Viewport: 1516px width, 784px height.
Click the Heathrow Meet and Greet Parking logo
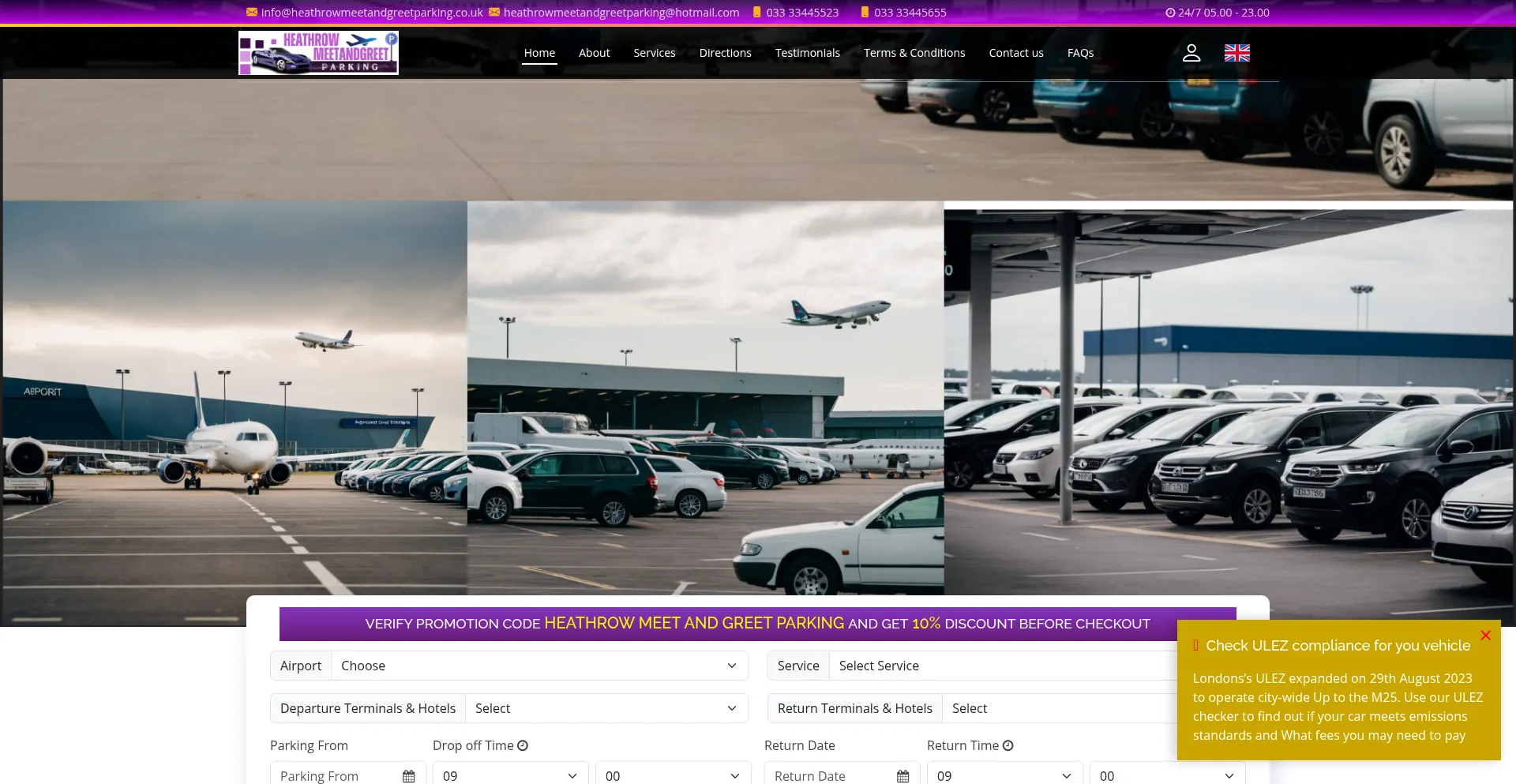(x=318, y=53)
